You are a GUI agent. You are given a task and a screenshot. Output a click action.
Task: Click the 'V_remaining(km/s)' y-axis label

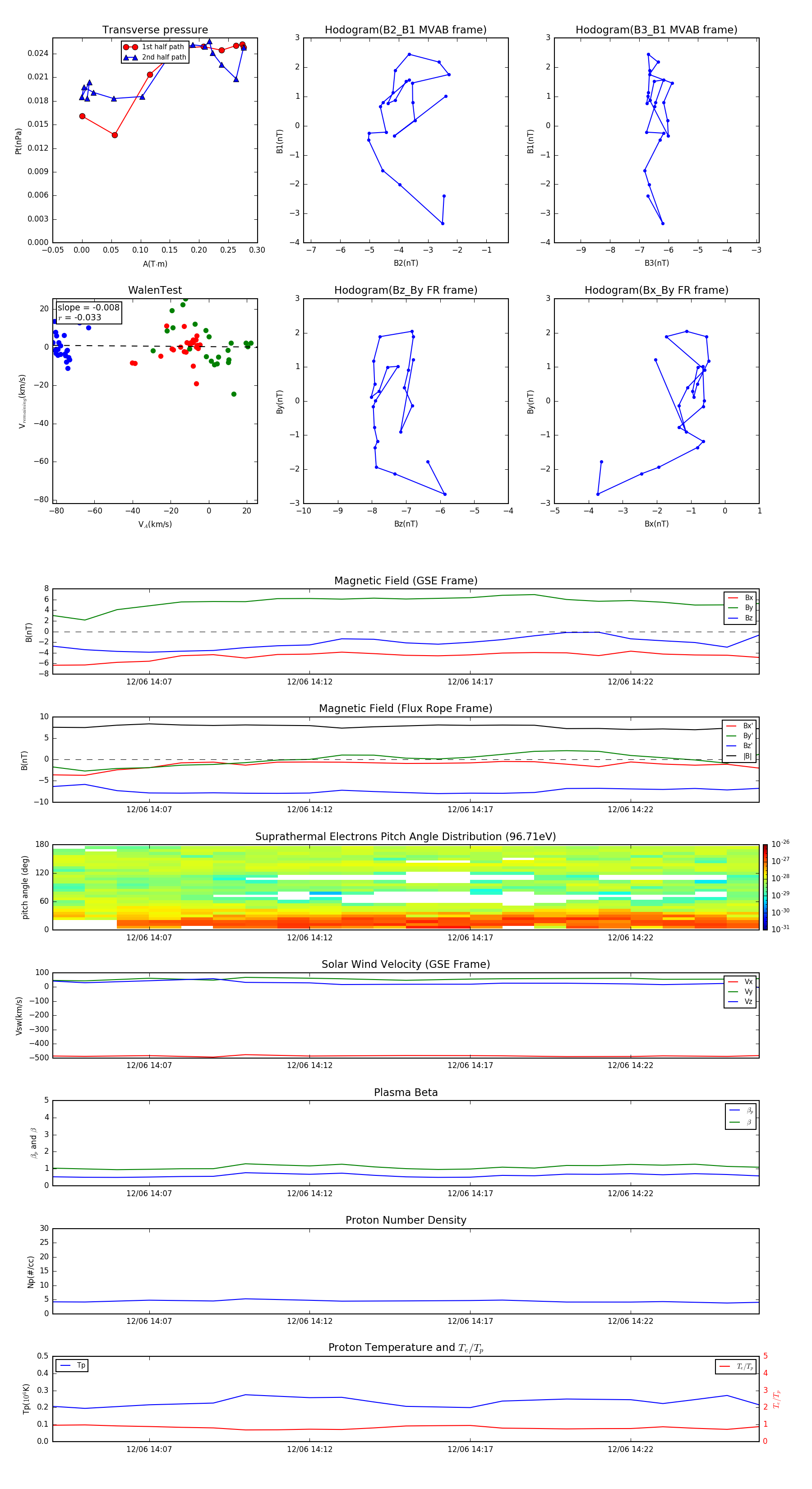22,401
